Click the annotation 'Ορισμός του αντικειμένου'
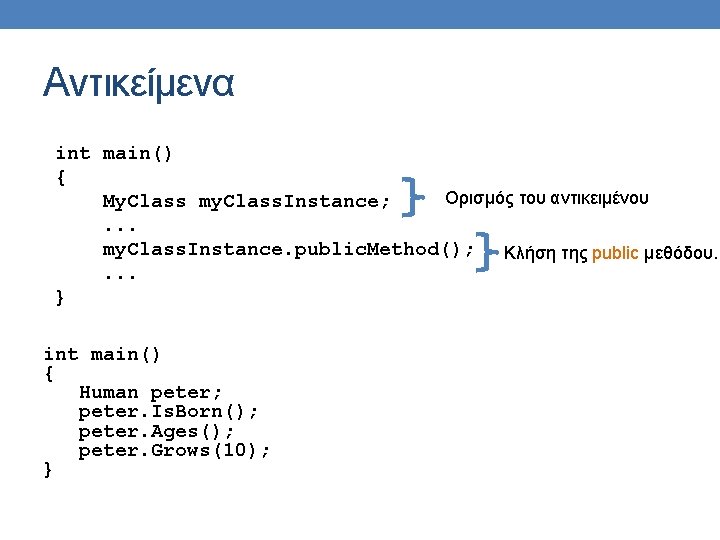Viewport: 720px width, 540px height. point(546,199)
